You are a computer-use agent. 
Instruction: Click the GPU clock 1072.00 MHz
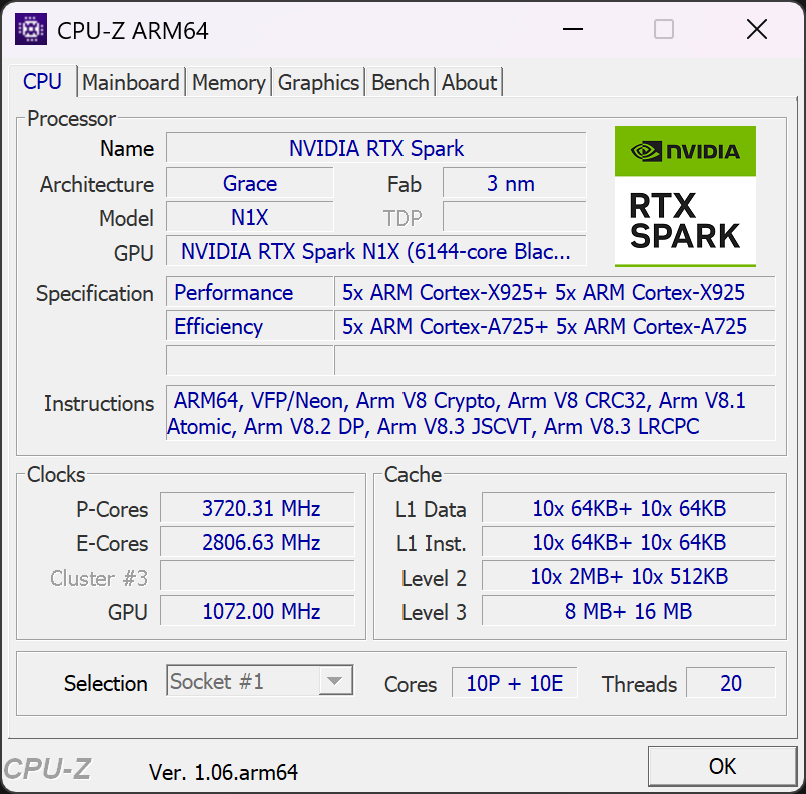point(257,611)
